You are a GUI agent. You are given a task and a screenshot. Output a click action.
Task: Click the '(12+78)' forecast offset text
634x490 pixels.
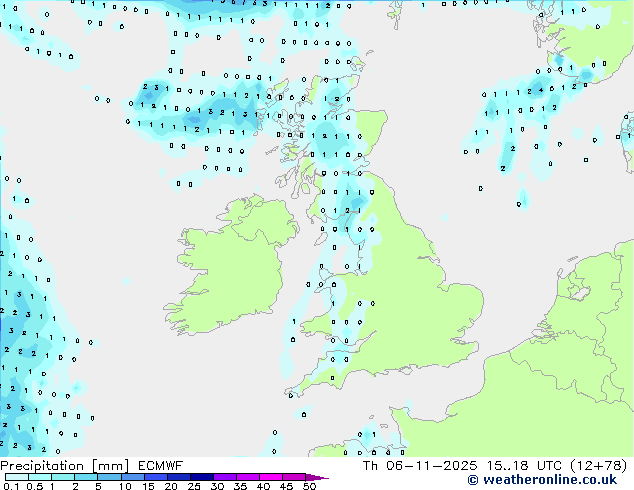coord(598,466)
